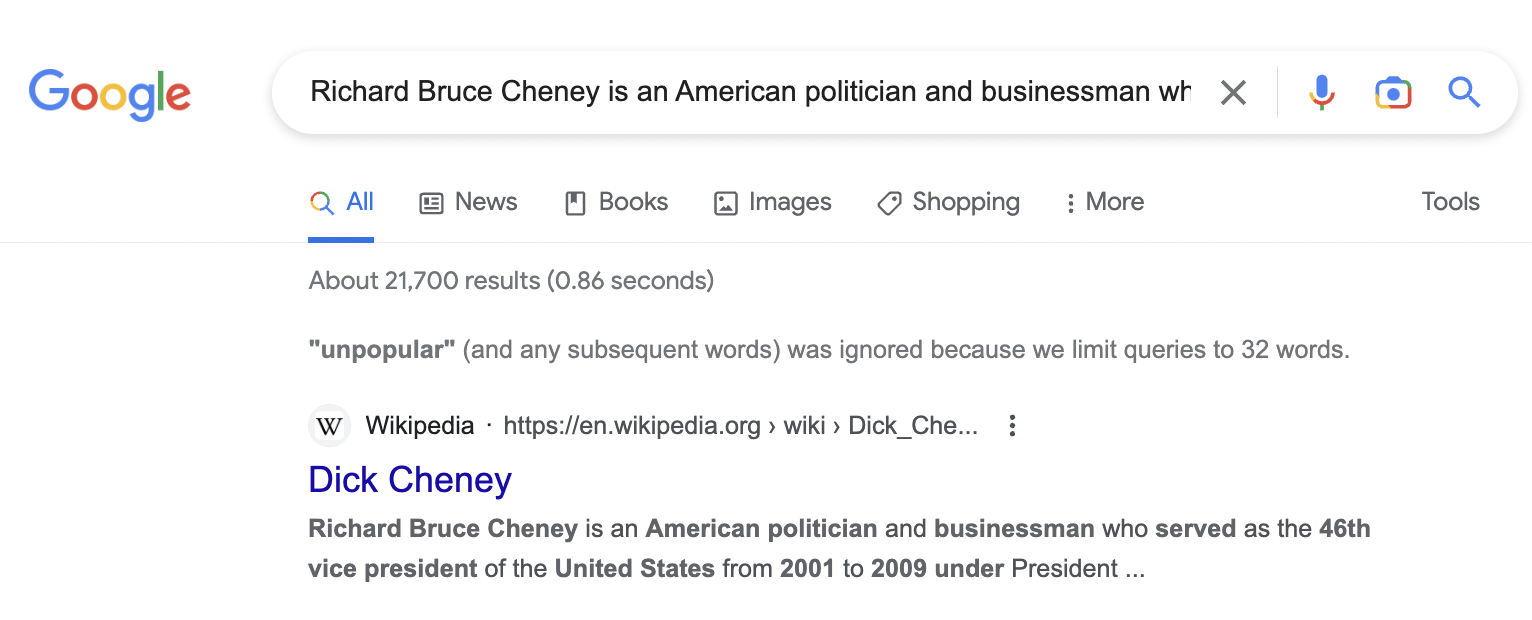Viewport: 1532px width, 620px height.
Task: Clear the search query with the X
Action: coord(1233,92)
